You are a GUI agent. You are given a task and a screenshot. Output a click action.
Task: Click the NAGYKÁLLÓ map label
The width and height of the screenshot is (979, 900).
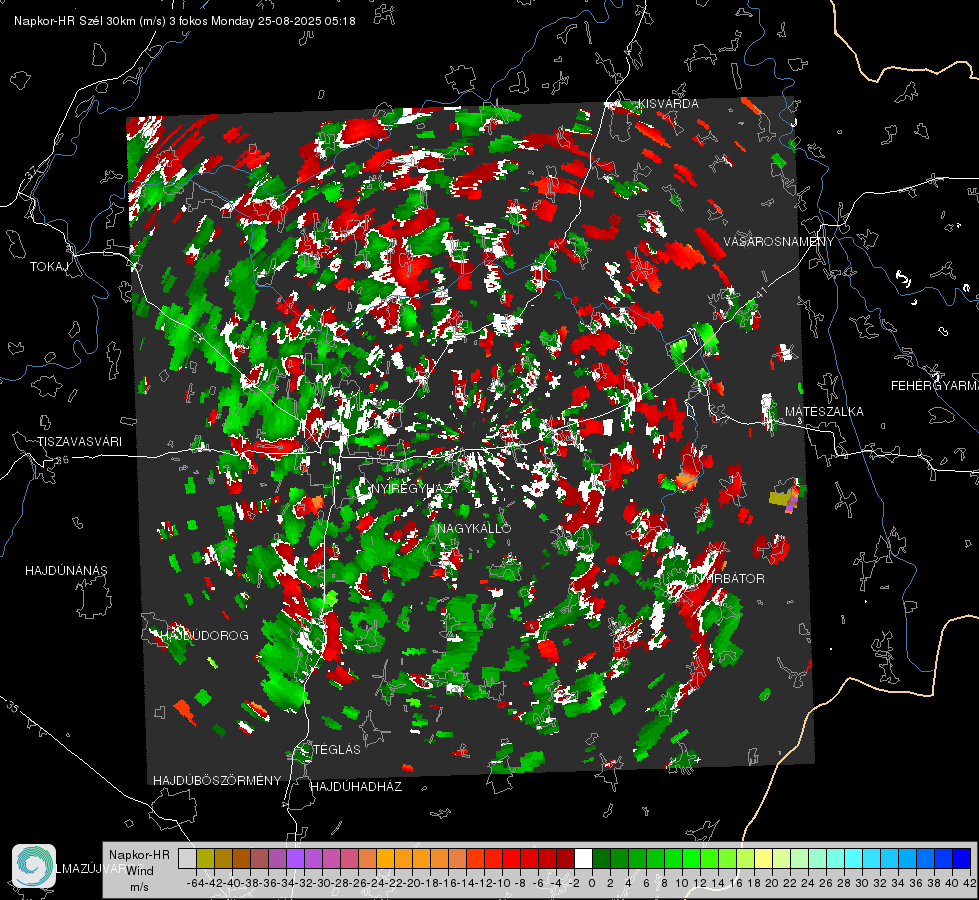475,528
